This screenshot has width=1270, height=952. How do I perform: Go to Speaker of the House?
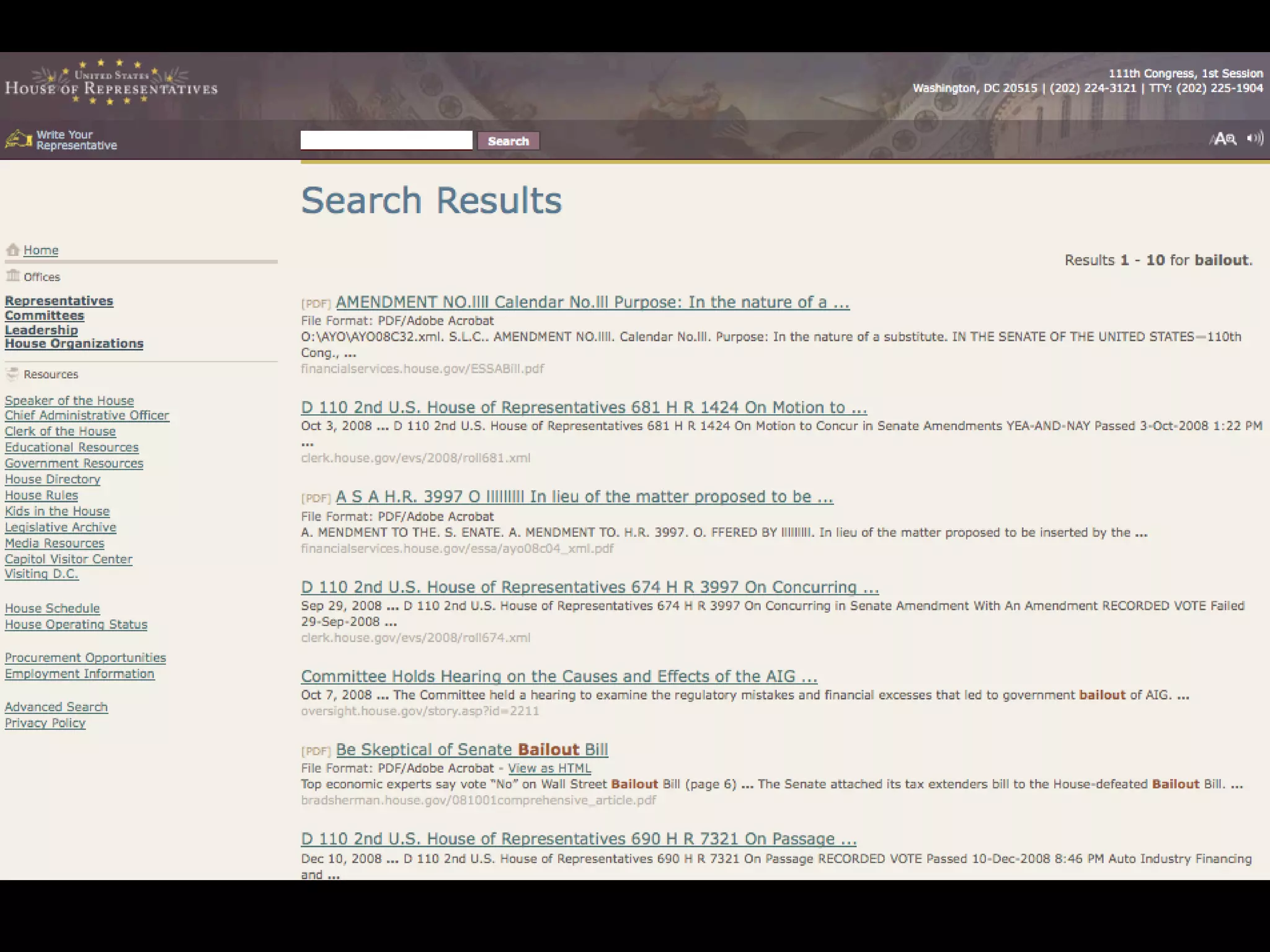click(69, 400)
